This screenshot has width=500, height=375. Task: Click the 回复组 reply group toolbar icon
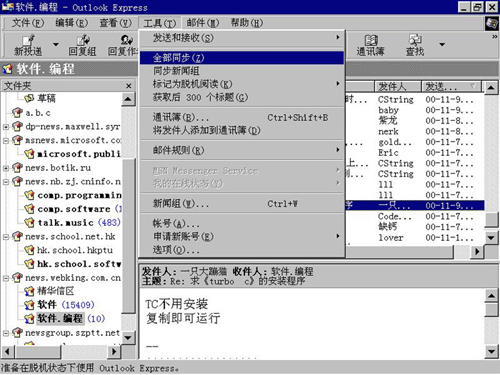(83, 40)
